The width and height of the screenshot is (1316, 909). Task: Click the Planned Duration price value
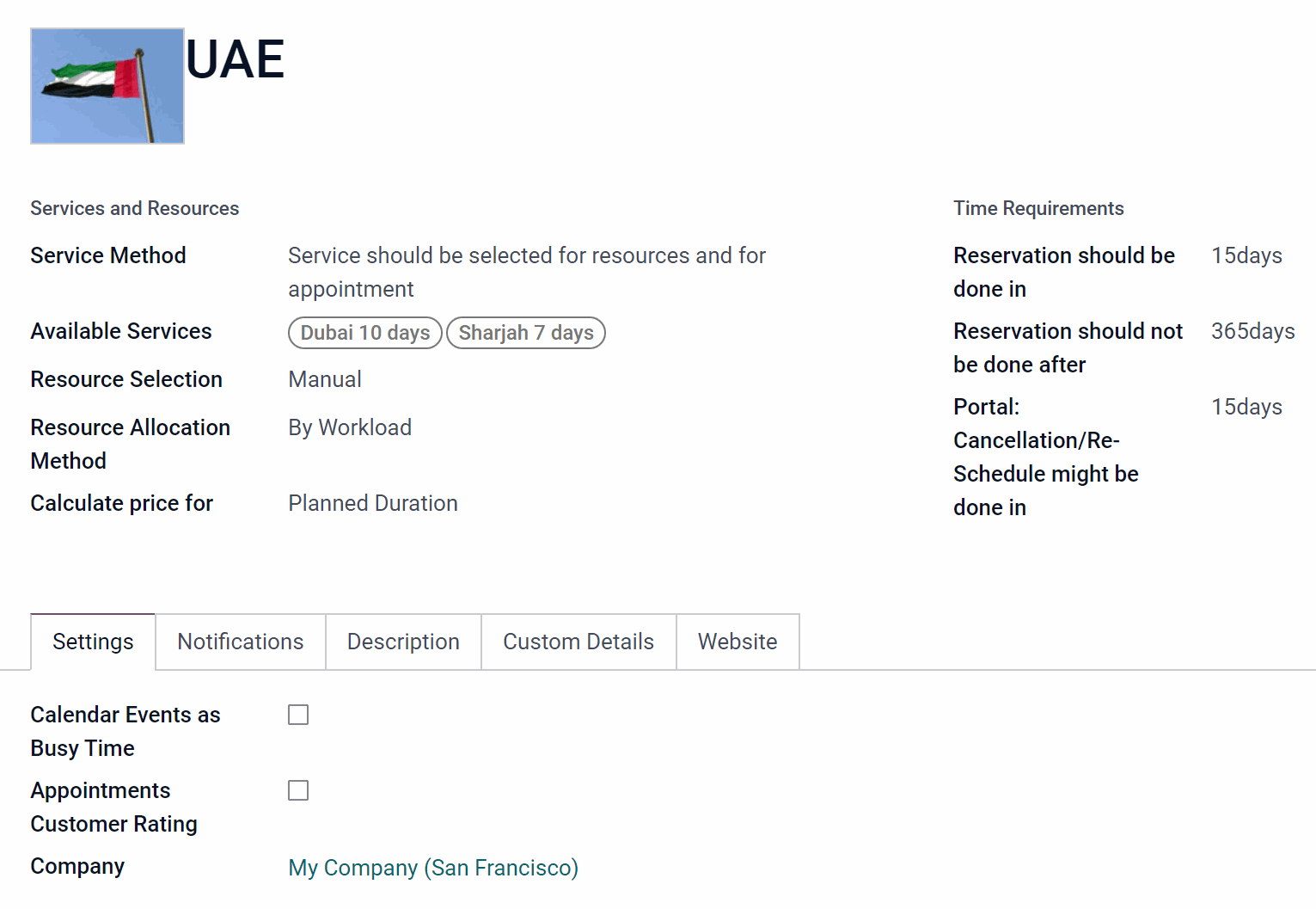(373, 503)
